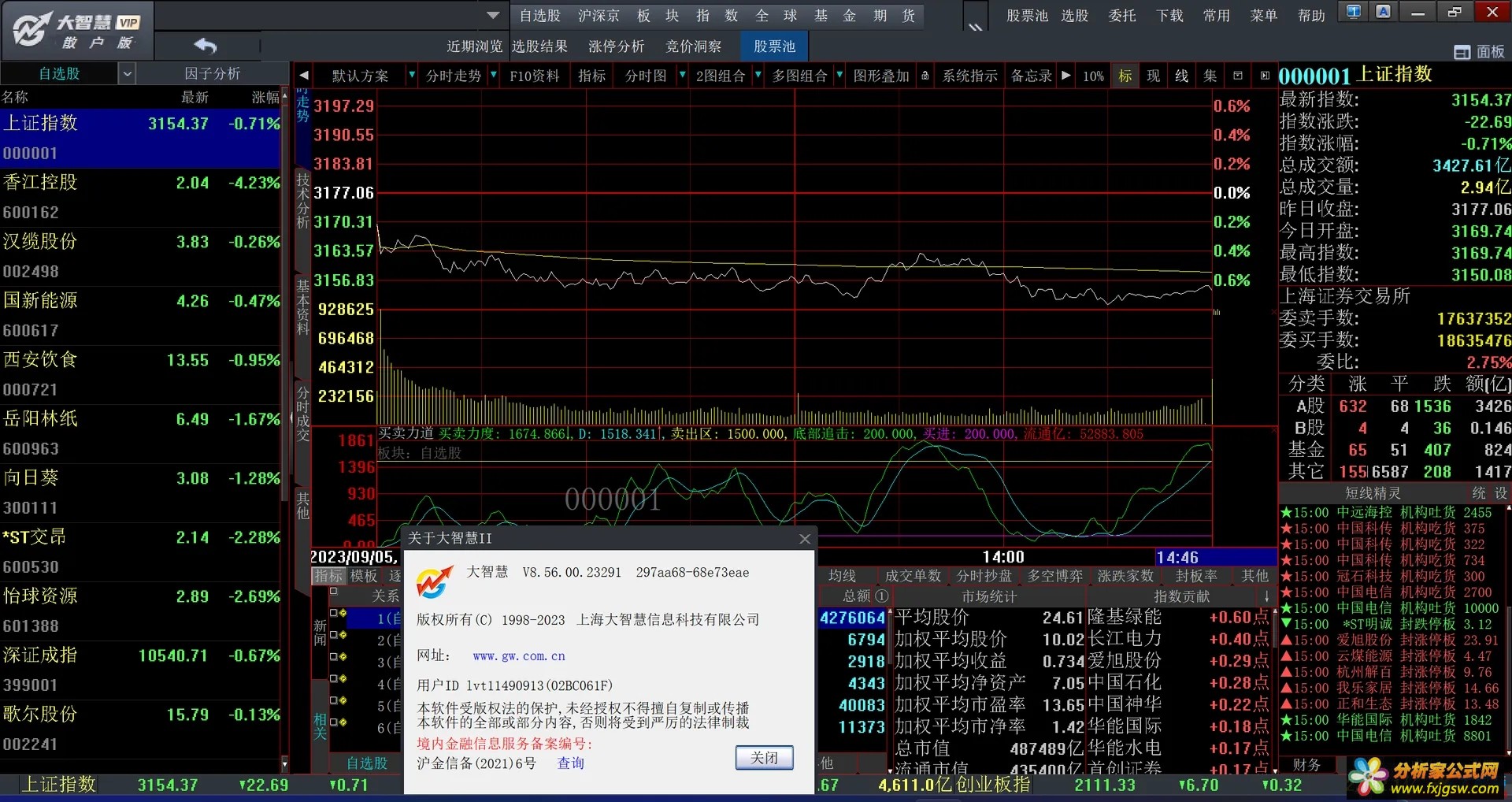This screenshot has height=802, width=1512.
Task: Switch to the 股票池 sub-tab
Action: (x=774, y=46)
